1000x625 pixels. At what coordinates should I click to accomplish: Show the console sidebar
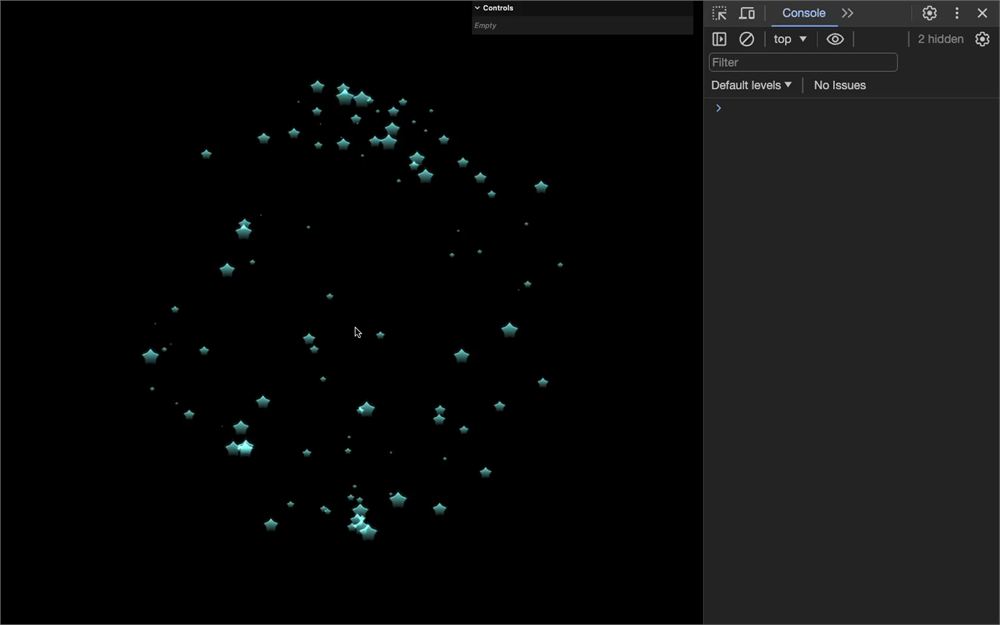coord(719,39)
